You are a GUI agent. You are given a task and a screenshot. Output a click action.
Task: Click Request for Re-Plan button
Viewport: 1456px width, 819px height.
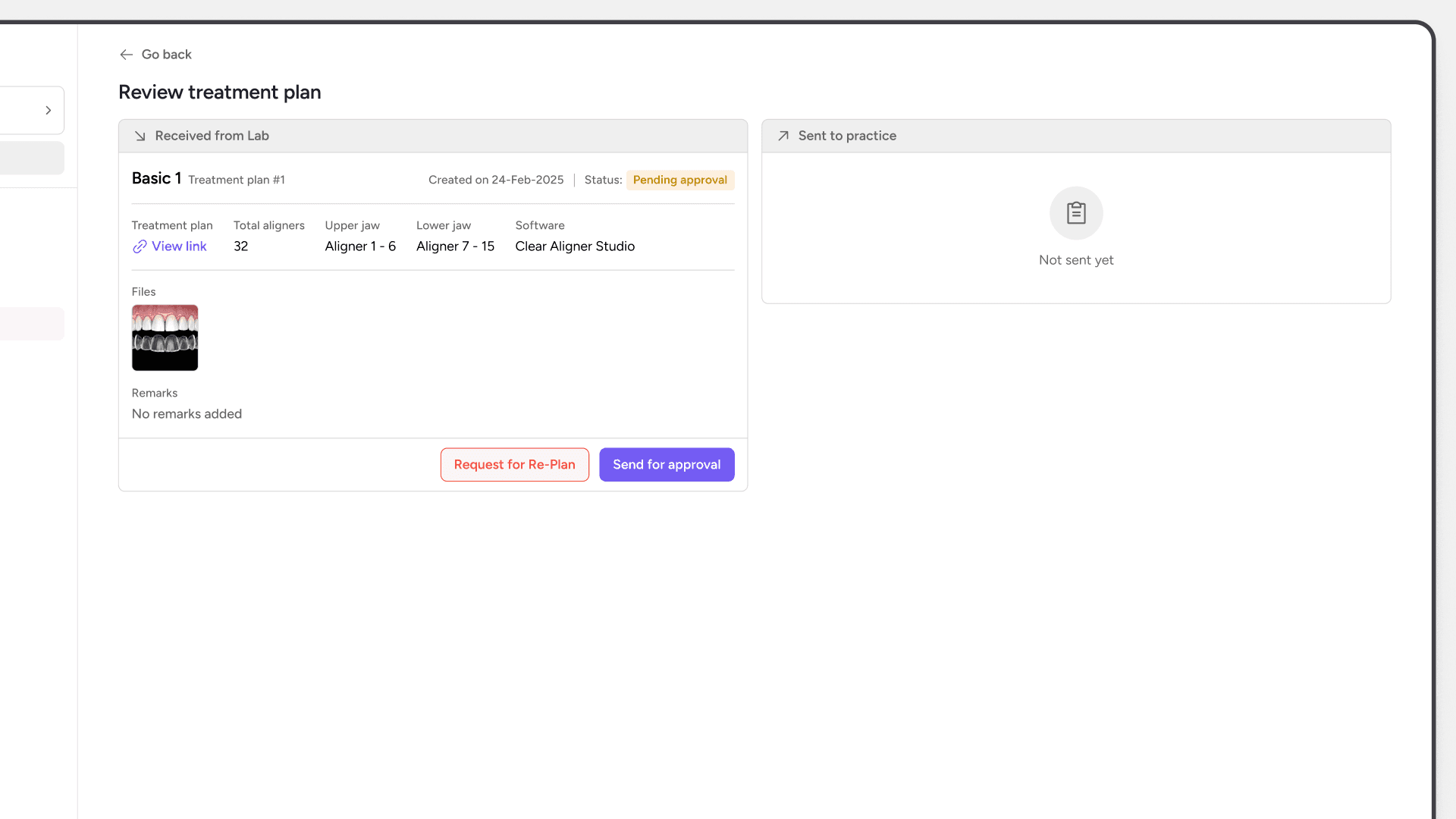click(514, 465)
